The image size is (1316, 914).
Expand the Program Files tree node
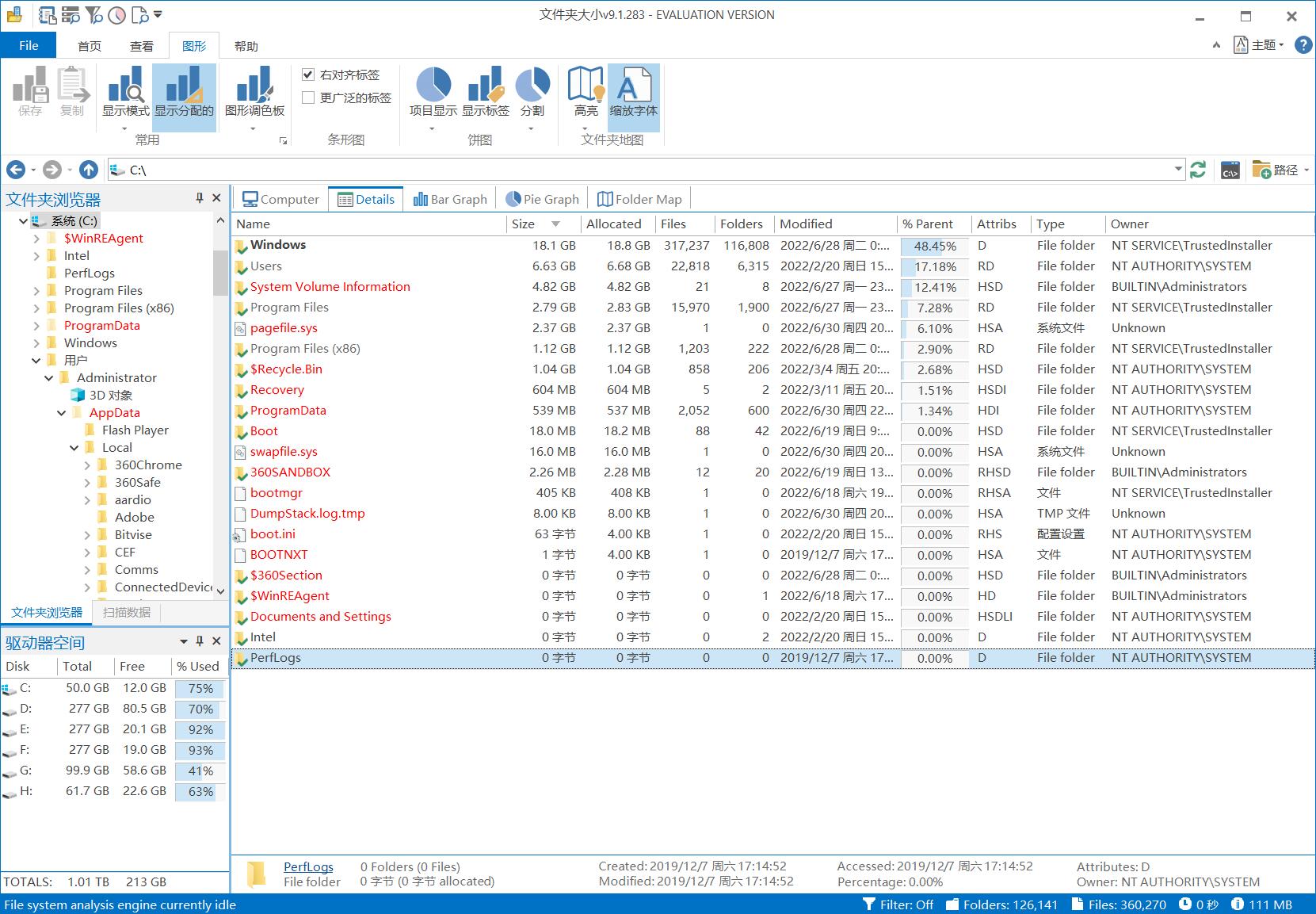[36, 291]
